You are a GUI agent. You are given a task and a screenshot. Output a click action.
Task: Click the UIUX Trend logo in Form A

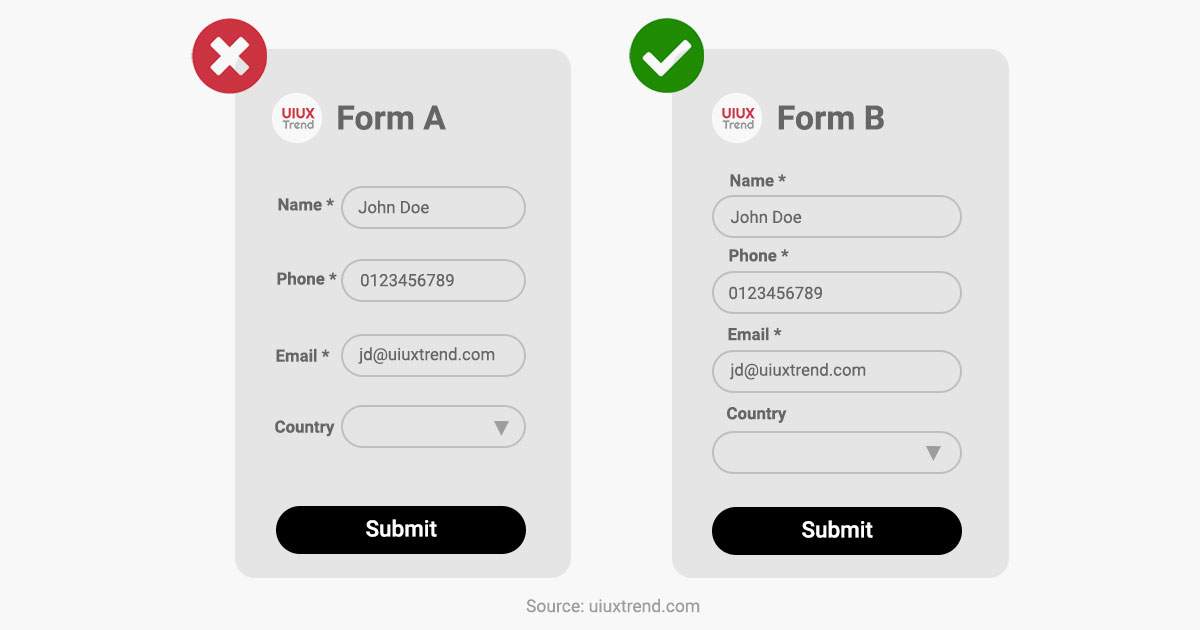pos(297,118)
